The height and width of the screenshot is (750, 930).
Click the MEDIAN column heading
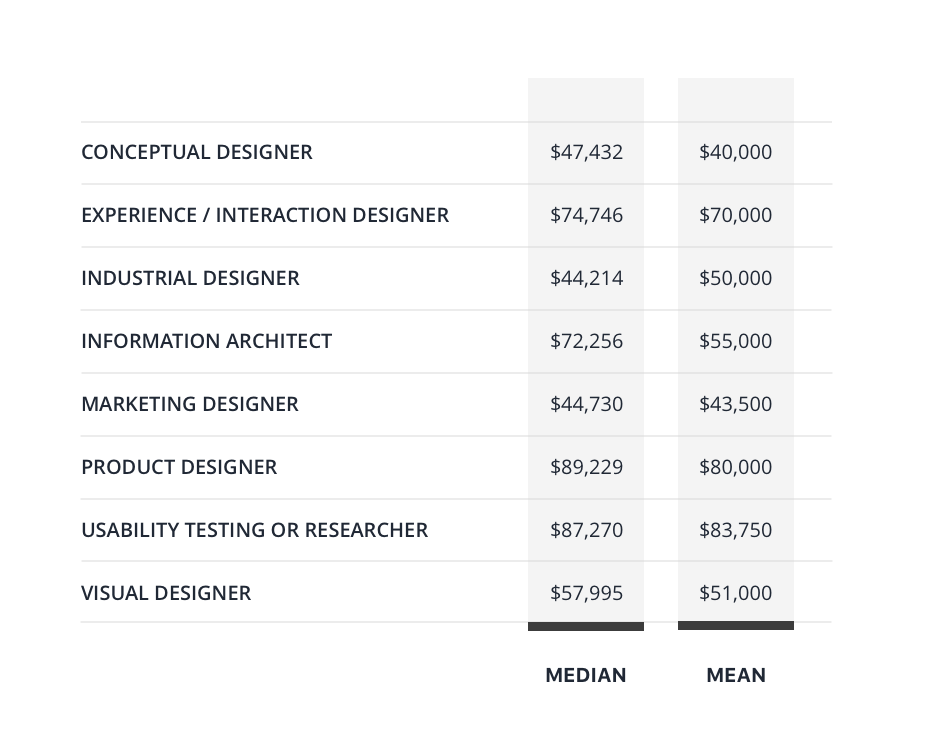pos(586,675)
